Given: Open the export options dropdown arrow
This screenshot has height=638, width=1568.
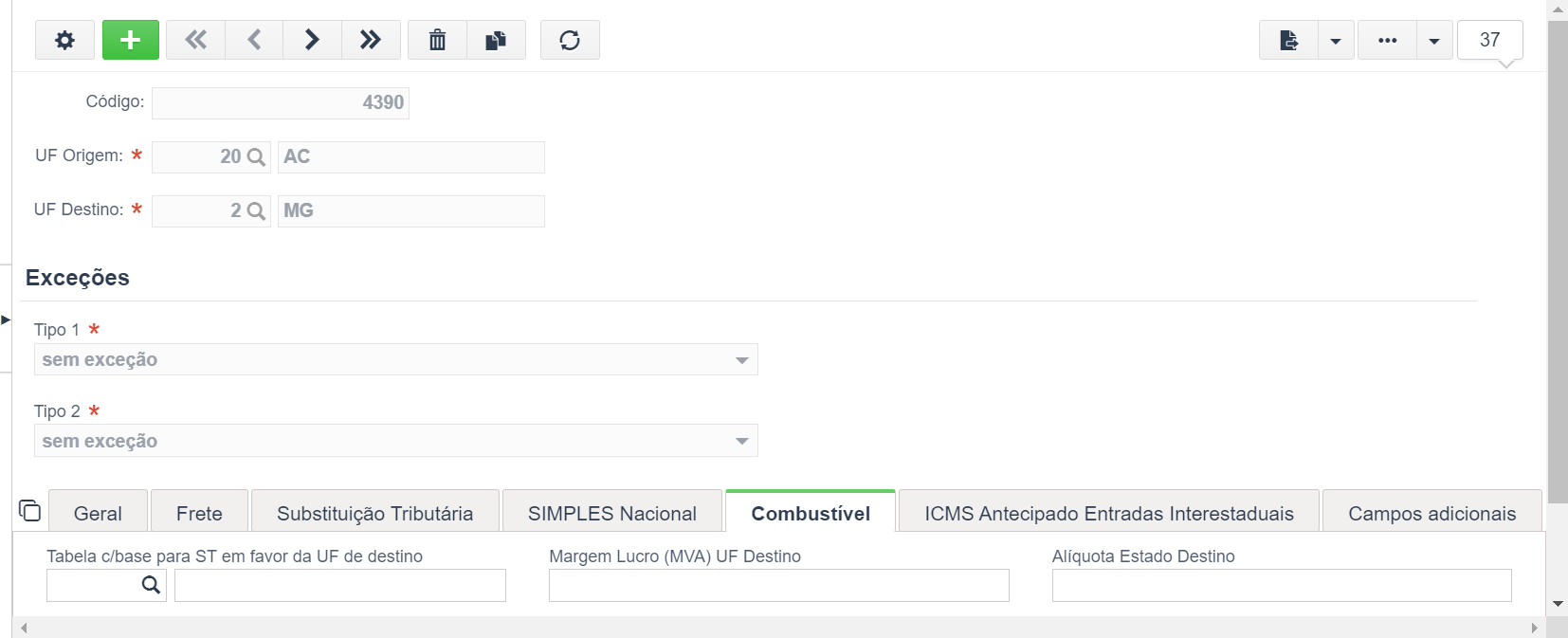Looking at the screenshot, I should [1336, 40].
